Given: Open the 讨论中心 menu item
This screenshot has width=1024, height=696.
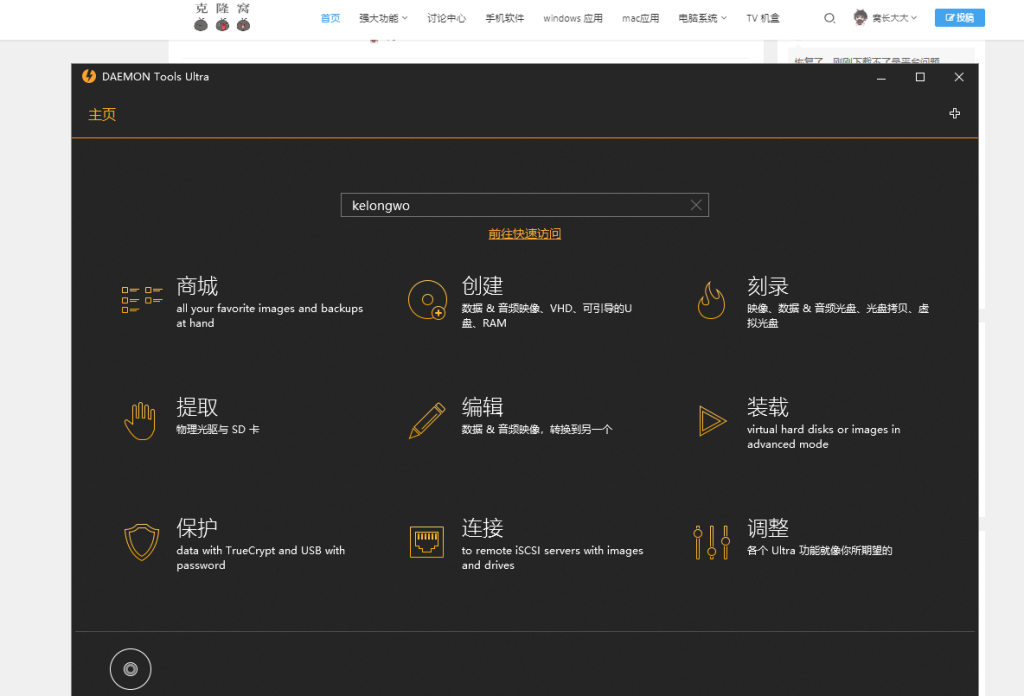Looking at the screenshot, I should coord(447,18).
